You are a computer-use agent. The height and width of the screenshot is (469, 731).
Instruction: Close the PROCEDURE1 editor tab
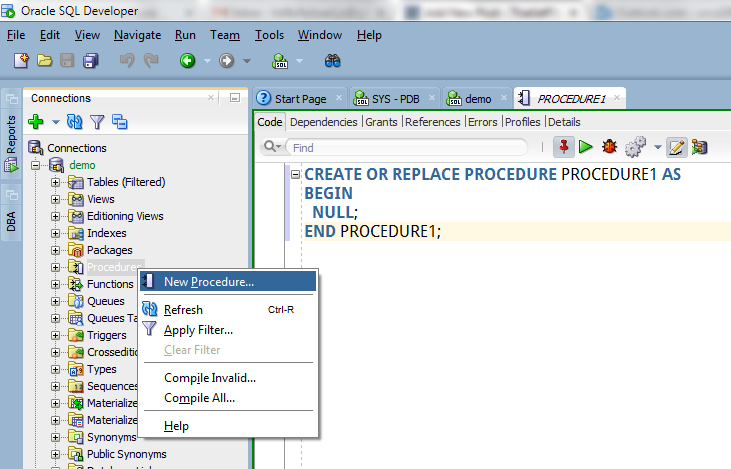pyautogui.click(x=616, y=98)
